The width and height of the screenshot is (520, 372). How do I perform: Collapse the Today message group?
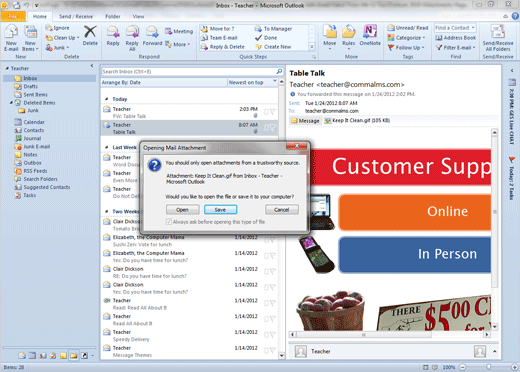[x=107, y=99]
